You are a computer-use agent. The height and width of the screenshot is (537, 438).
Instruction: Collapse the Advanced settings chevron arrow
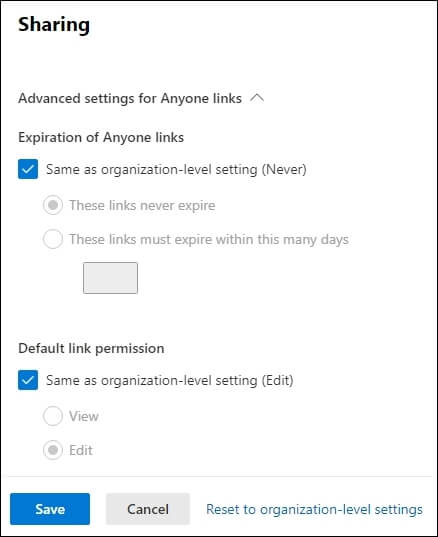[257, 98]
